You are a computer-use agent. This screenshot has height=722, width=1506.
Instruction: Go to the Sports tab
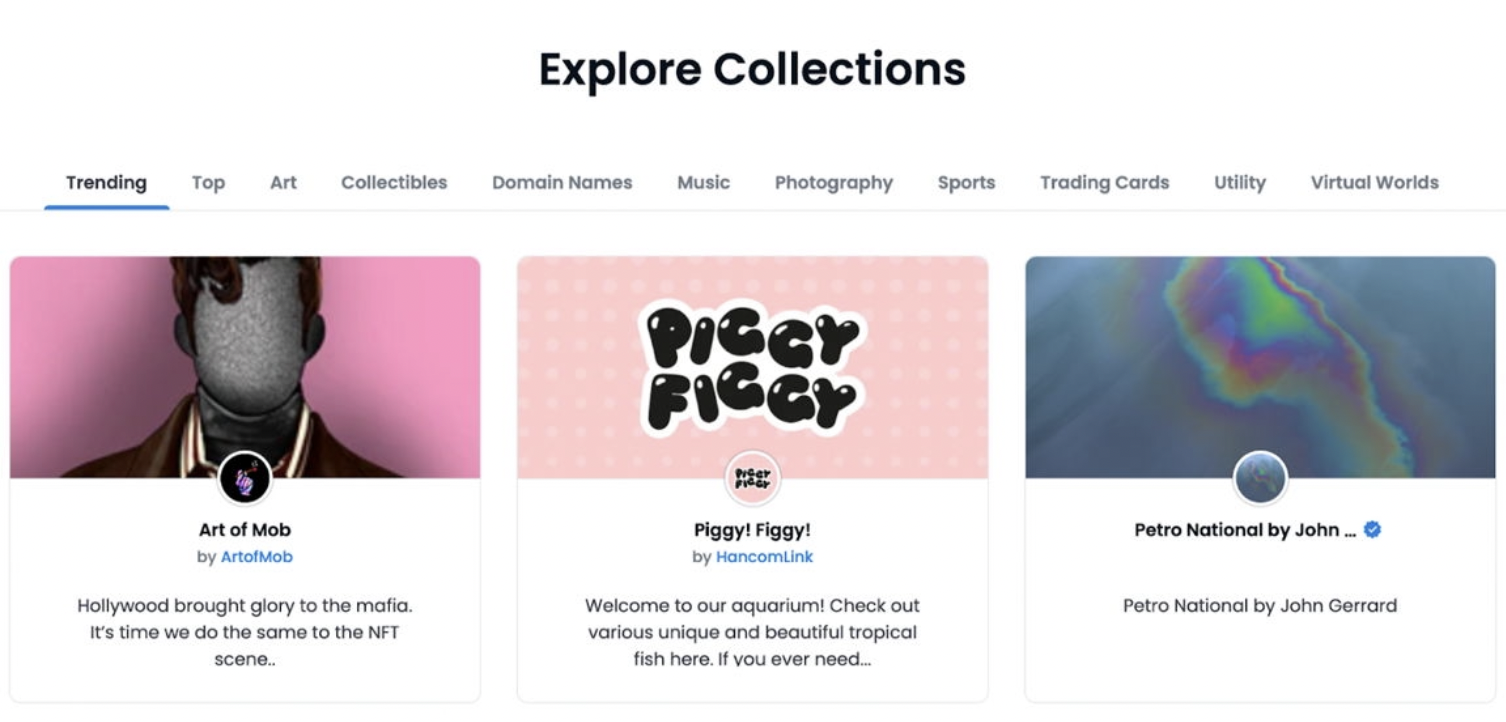point(966,183)
